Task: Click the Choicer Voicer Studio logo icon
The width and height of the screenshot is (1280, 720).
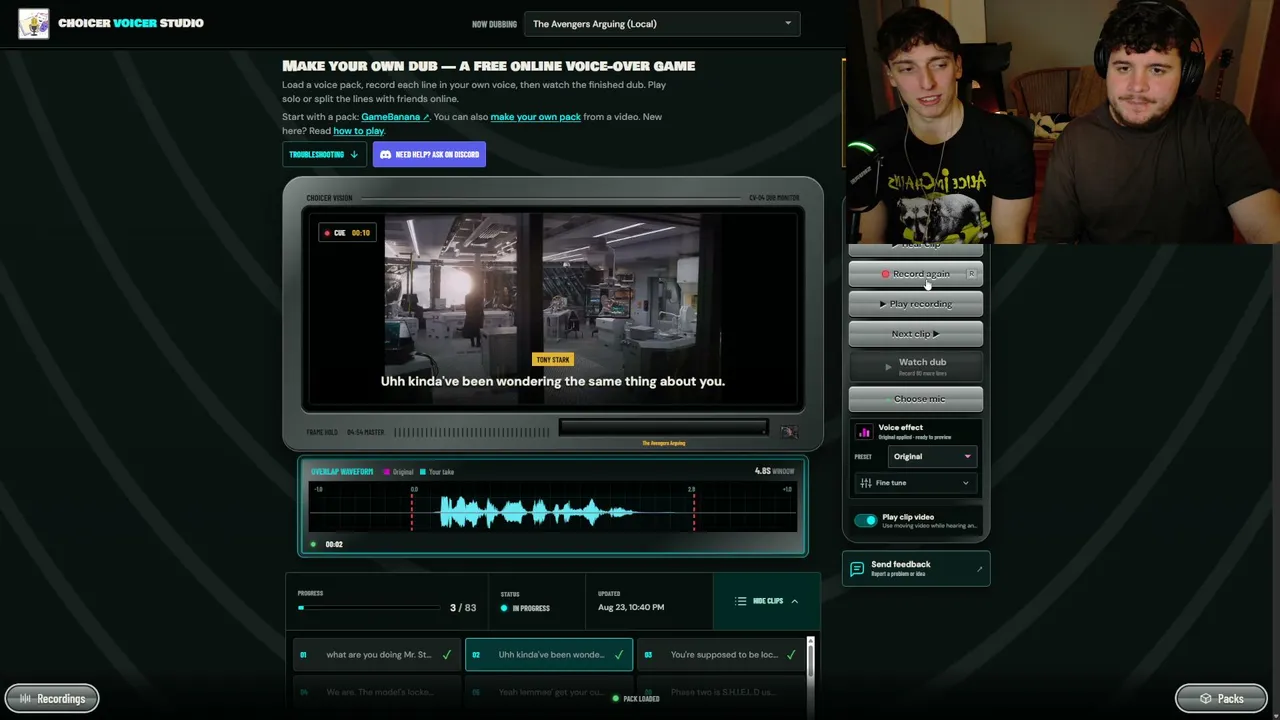Action: [x=33, y=23]
